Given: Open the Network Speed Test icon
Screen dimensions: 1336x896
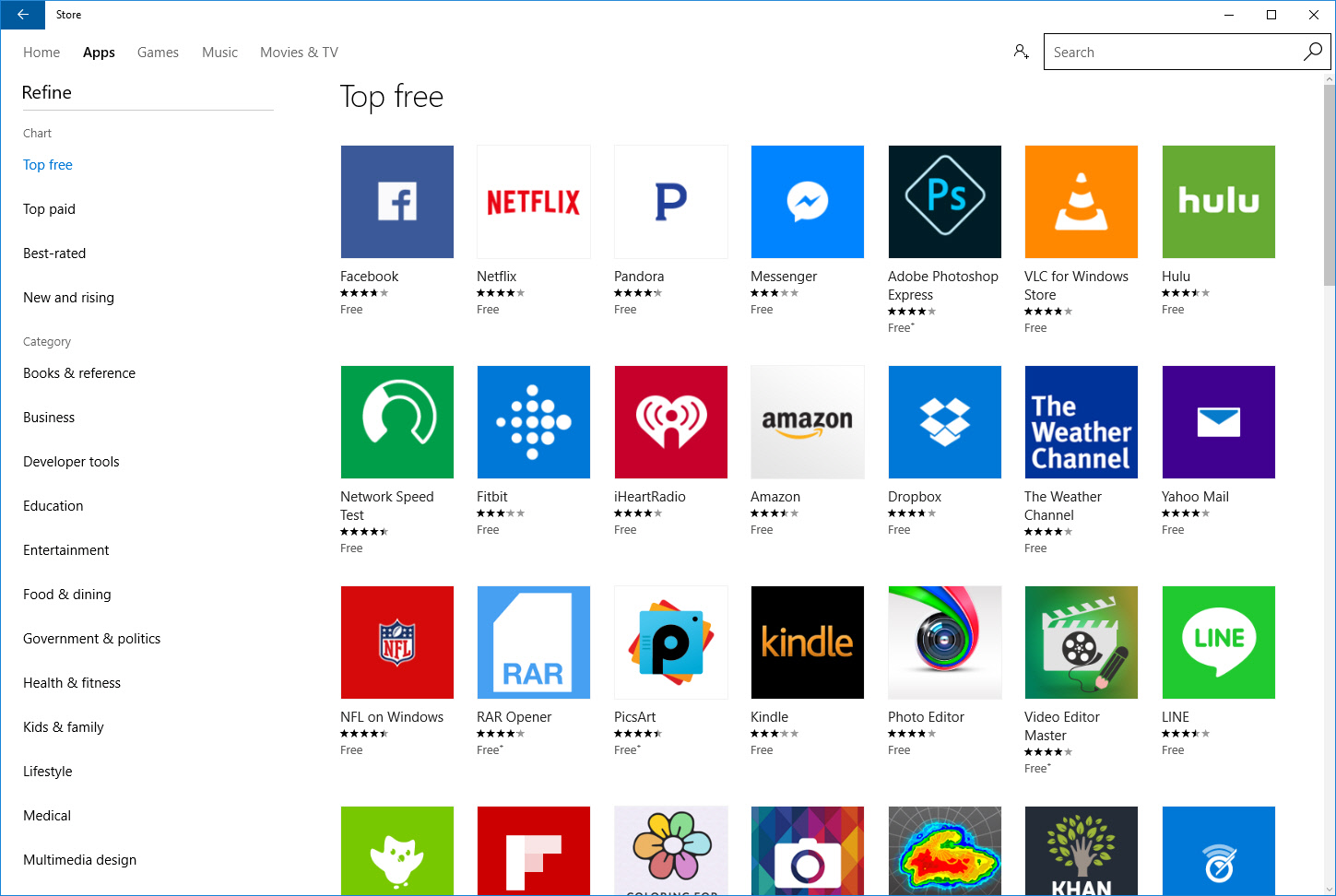Looking at the screenshot, I should pos(397,422).
